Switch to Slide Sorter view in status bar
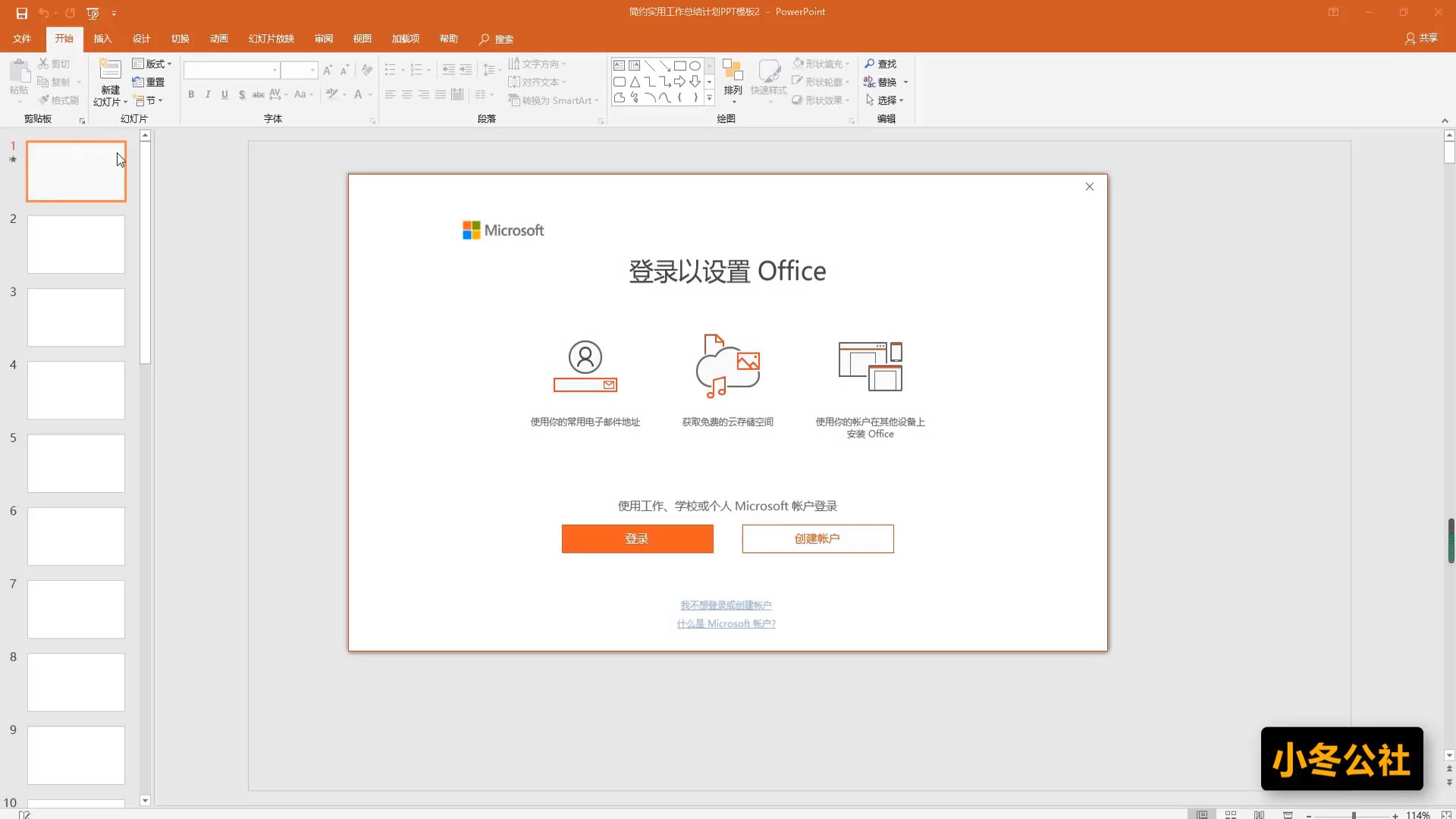 point(1231,814)
